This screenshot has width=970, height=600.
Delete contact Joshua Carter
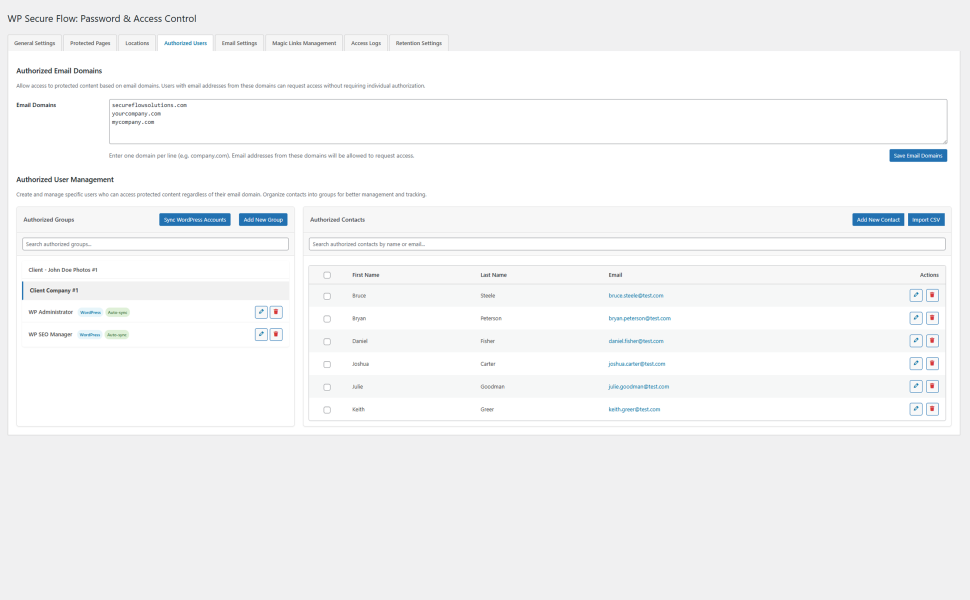(932, 364)
